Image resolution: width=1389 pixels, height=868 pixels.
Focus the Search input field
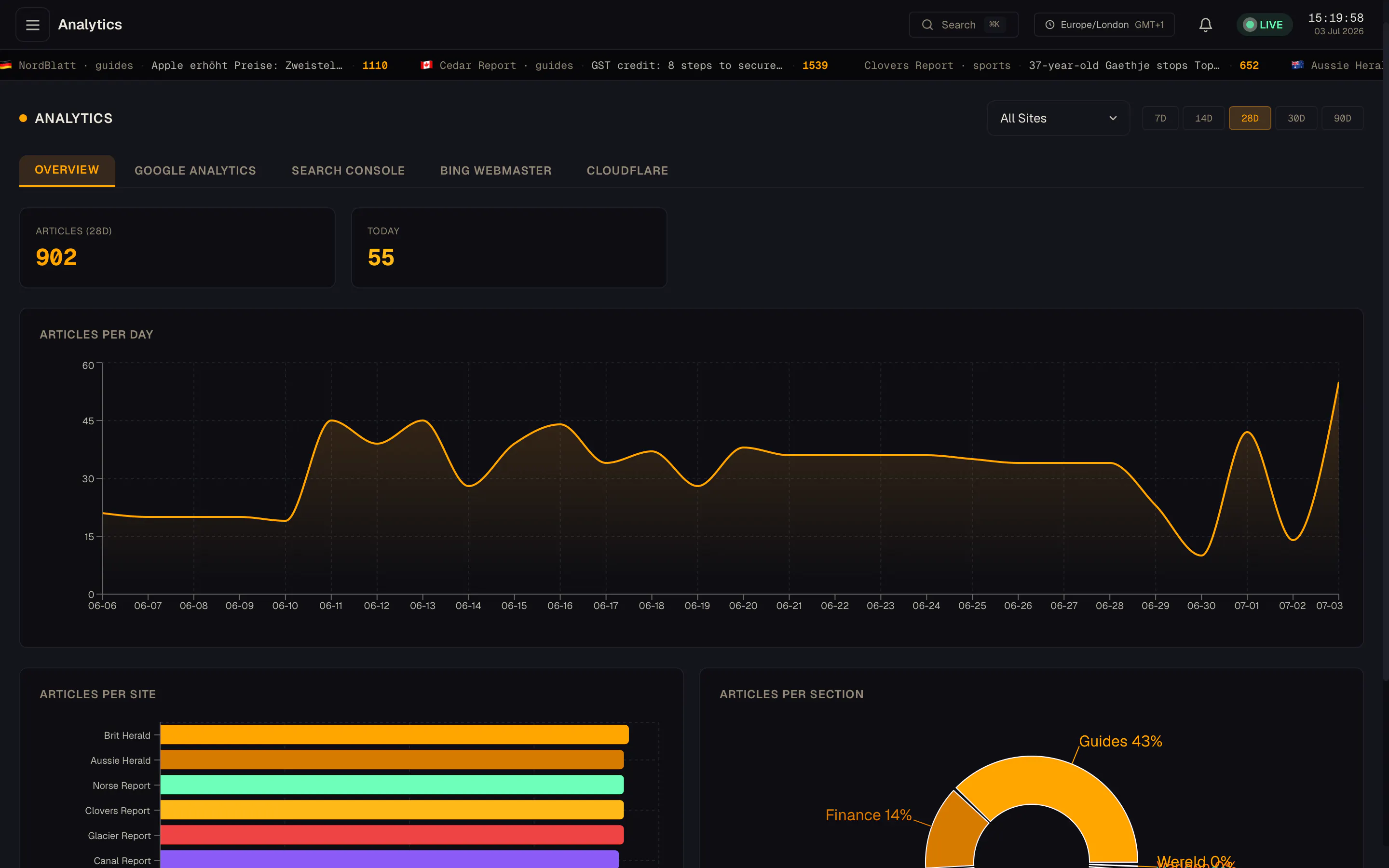coord(963,25)
